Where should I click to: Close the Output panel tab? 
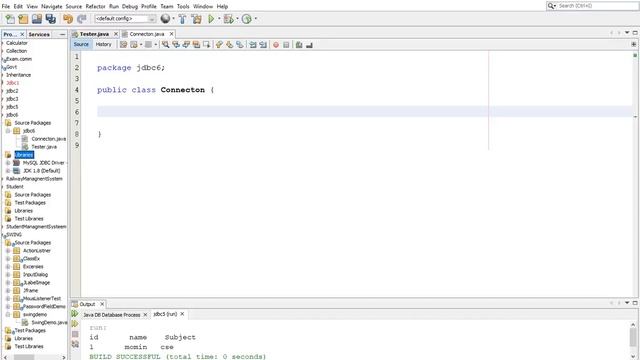(x=102, y=304)
